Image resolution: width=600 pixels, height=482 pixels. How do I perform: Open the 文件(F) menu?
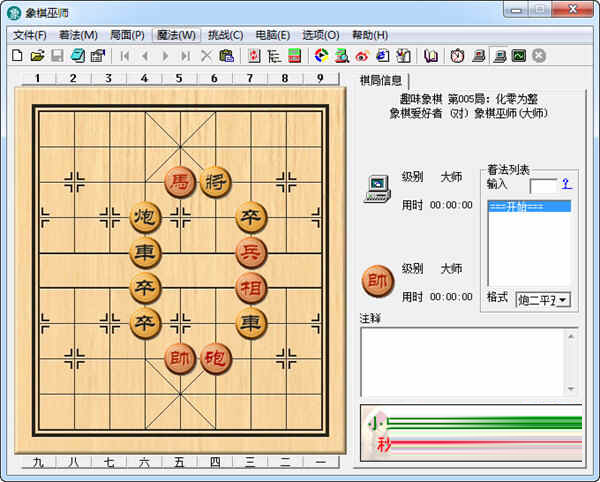pyautogui.click(x=28, y=35)
